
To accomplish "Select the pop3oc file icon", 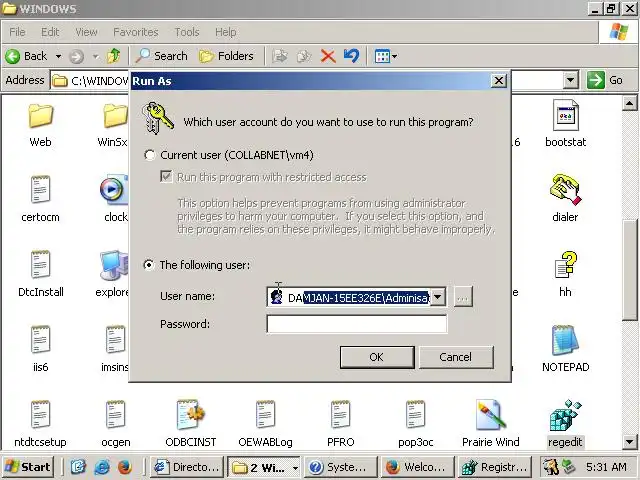I will click(416, 415).
